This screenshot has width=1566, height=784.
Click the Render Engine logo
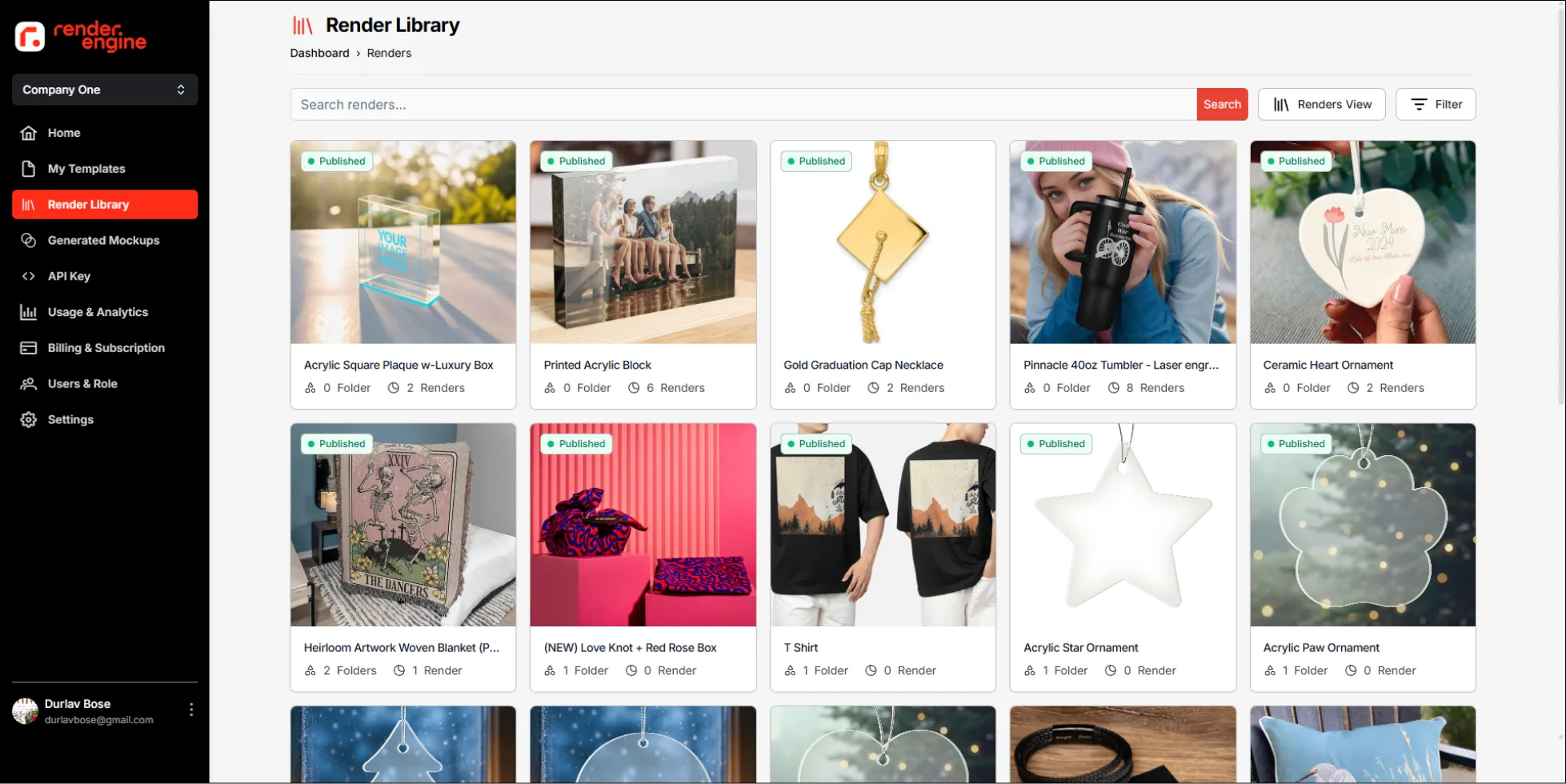click(81, 37)
